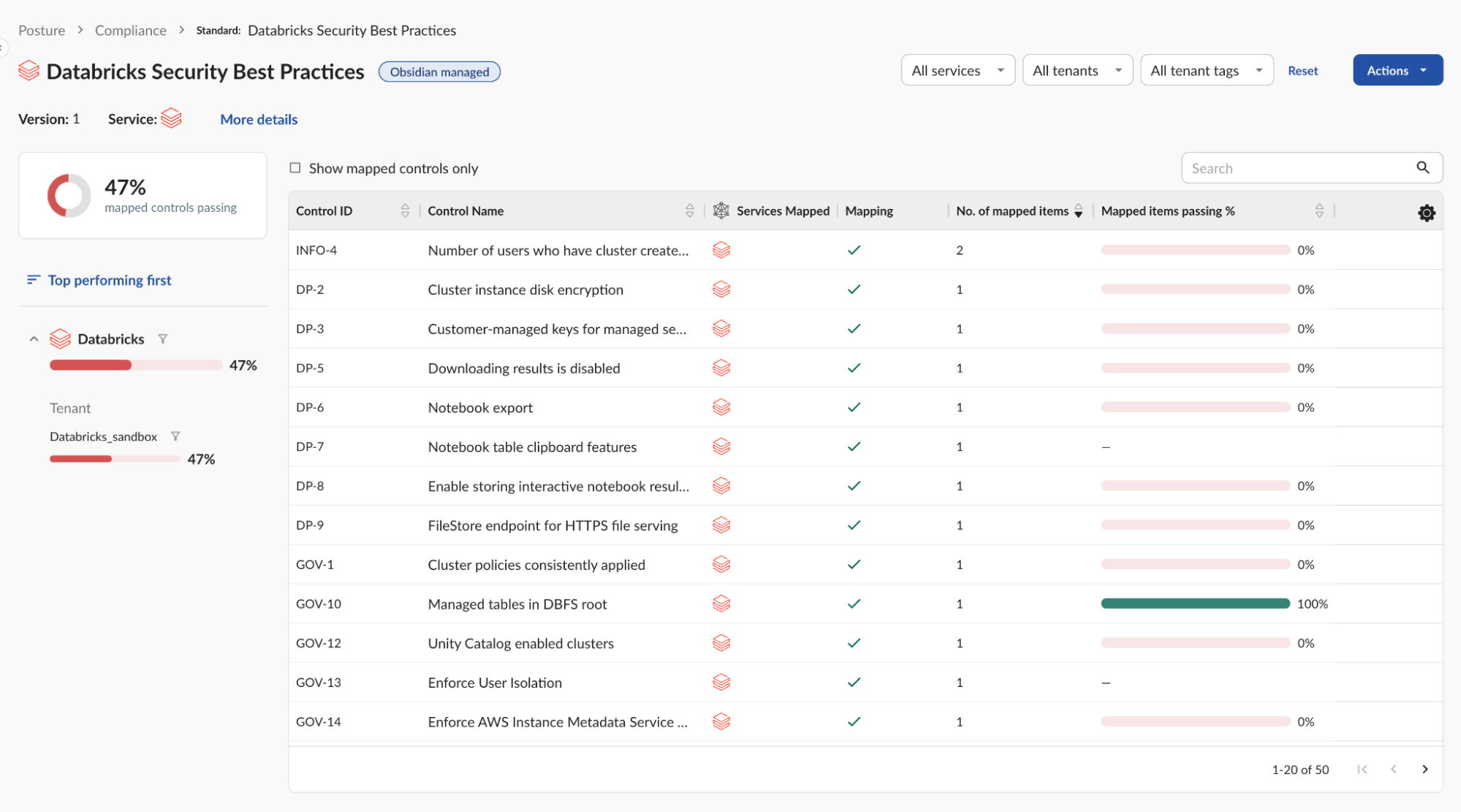The height and width of the screenshot is (812, 1461).
Task: Collapse the Databricks service section
Action: (x=34, y=338)
